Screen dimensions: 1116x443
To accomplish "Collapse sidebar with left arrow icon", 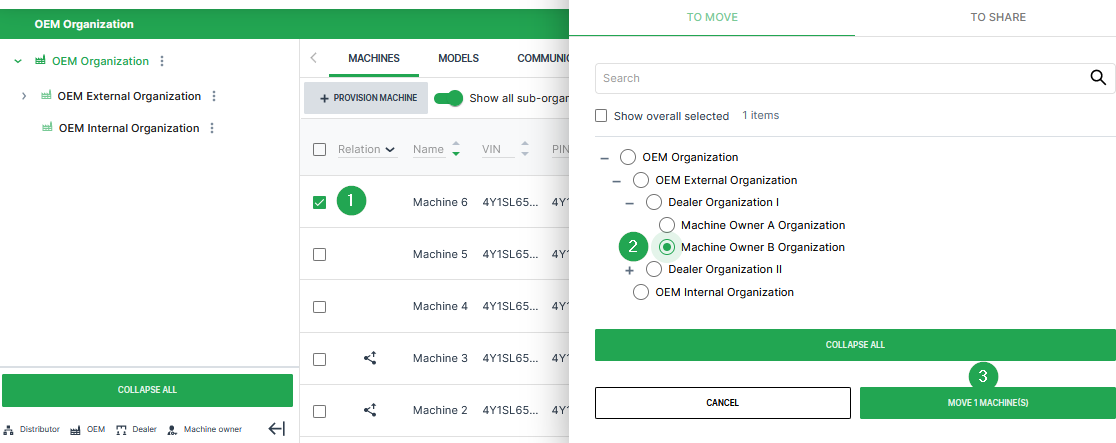I will 277,429.
